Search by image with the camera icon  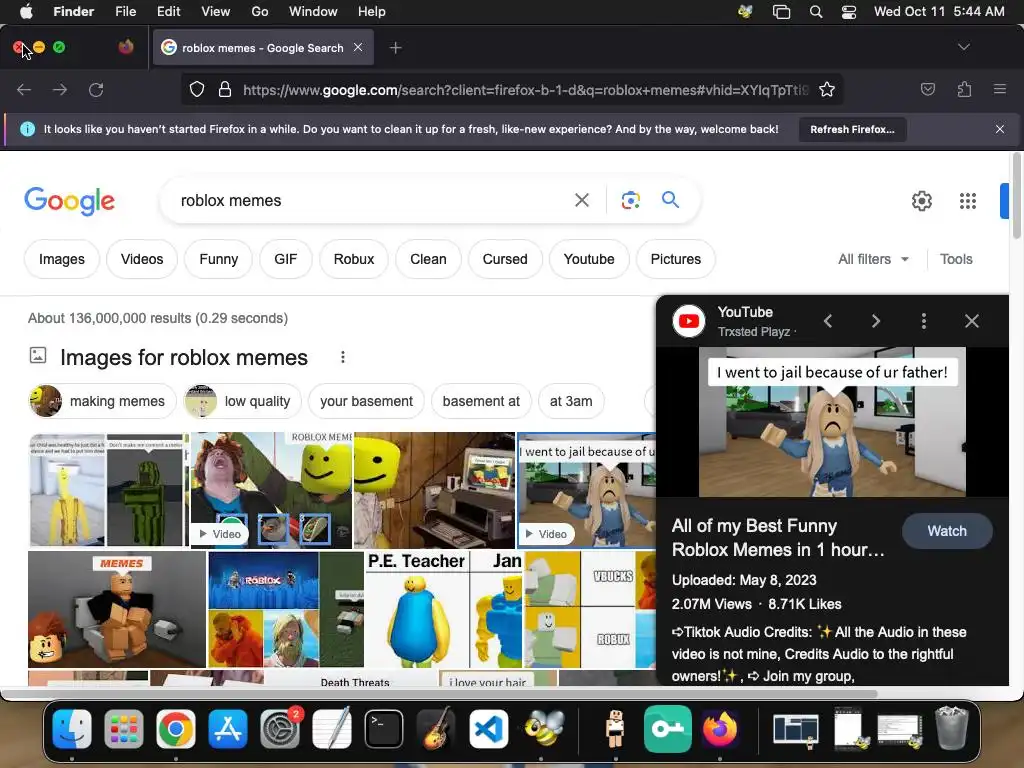[630, 200]
